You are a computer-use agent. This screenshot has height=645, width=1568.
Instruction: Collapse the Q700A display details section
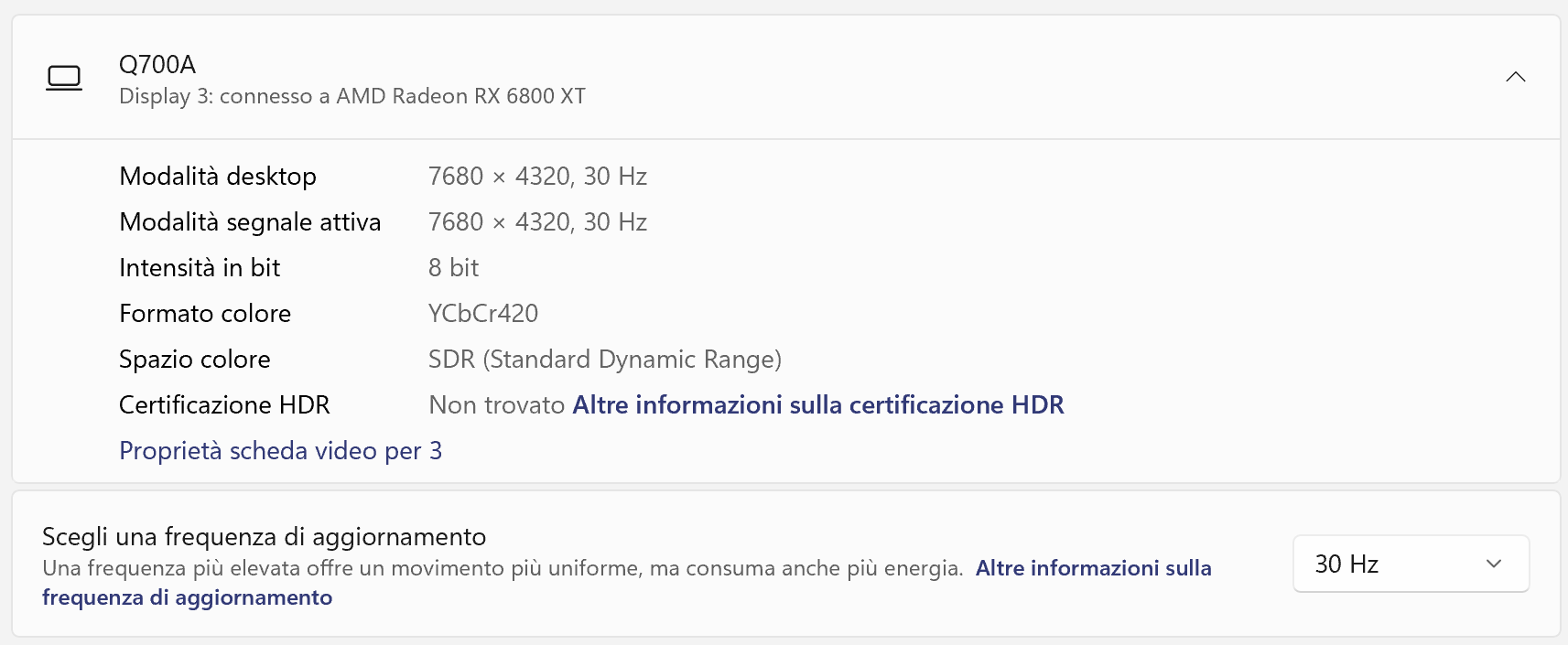point(1515,77)
